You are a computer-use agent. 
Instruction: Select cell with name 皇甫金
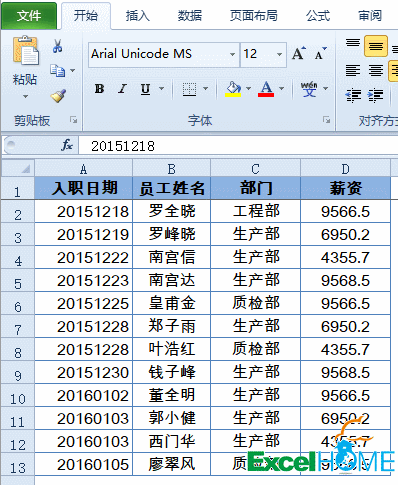pos(172,303)
